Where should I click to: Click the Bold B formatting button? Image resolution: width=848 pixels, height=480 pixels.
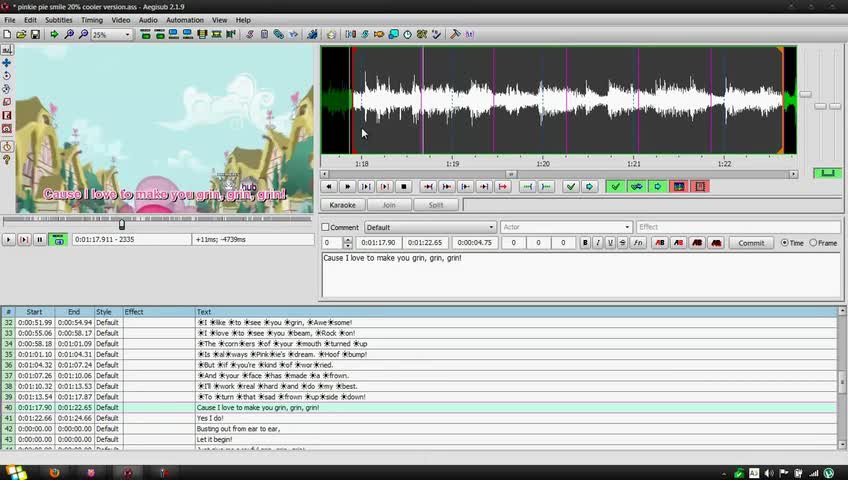(585, 243)
